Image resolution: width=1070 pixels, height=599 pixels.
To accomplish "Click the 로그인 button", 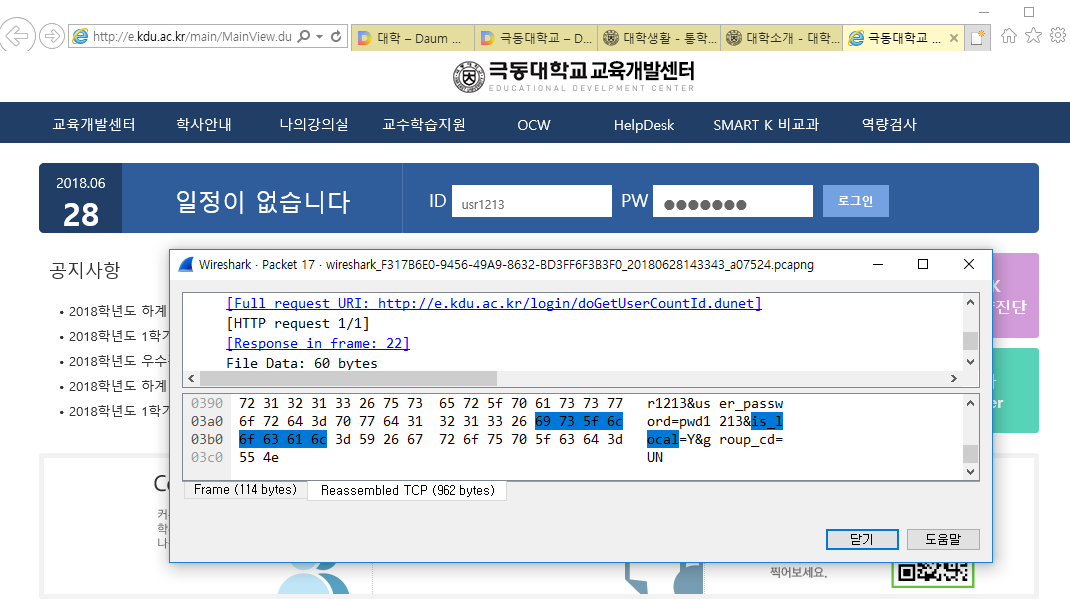I will pyautogui.click(x=856, y=201).
